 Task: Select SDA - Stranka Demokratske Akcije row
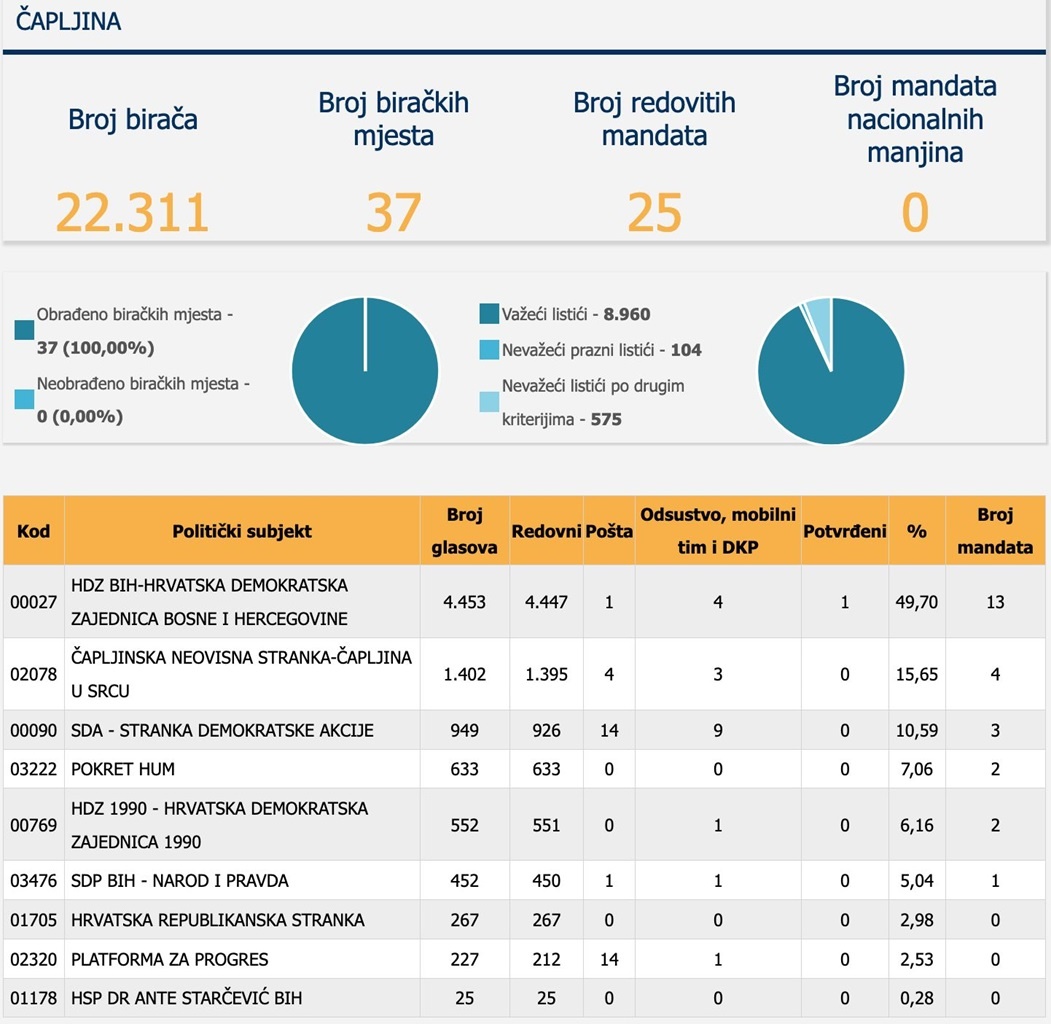pos(222,730)
